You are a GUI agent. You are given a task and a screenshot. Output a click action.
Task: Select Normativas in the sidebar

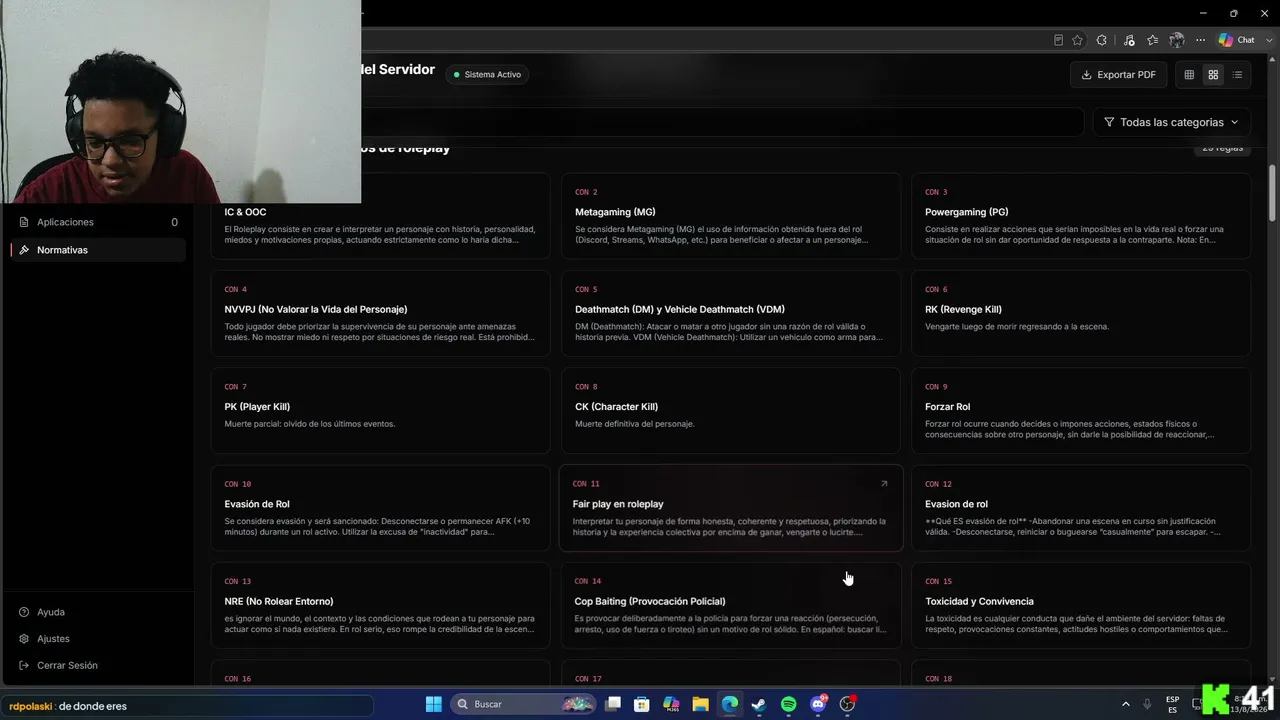coord(97,250)
